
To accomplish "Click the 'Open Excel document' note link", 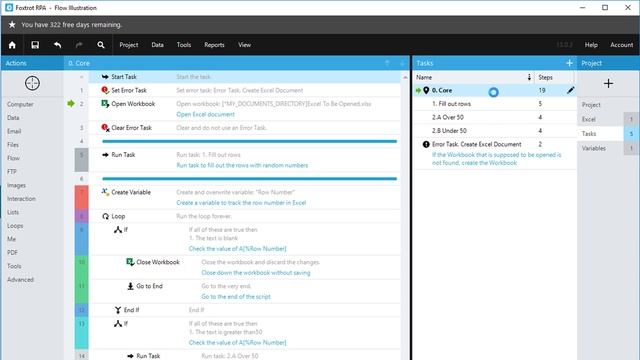I will pyautogui.click(x=205, y=114).
